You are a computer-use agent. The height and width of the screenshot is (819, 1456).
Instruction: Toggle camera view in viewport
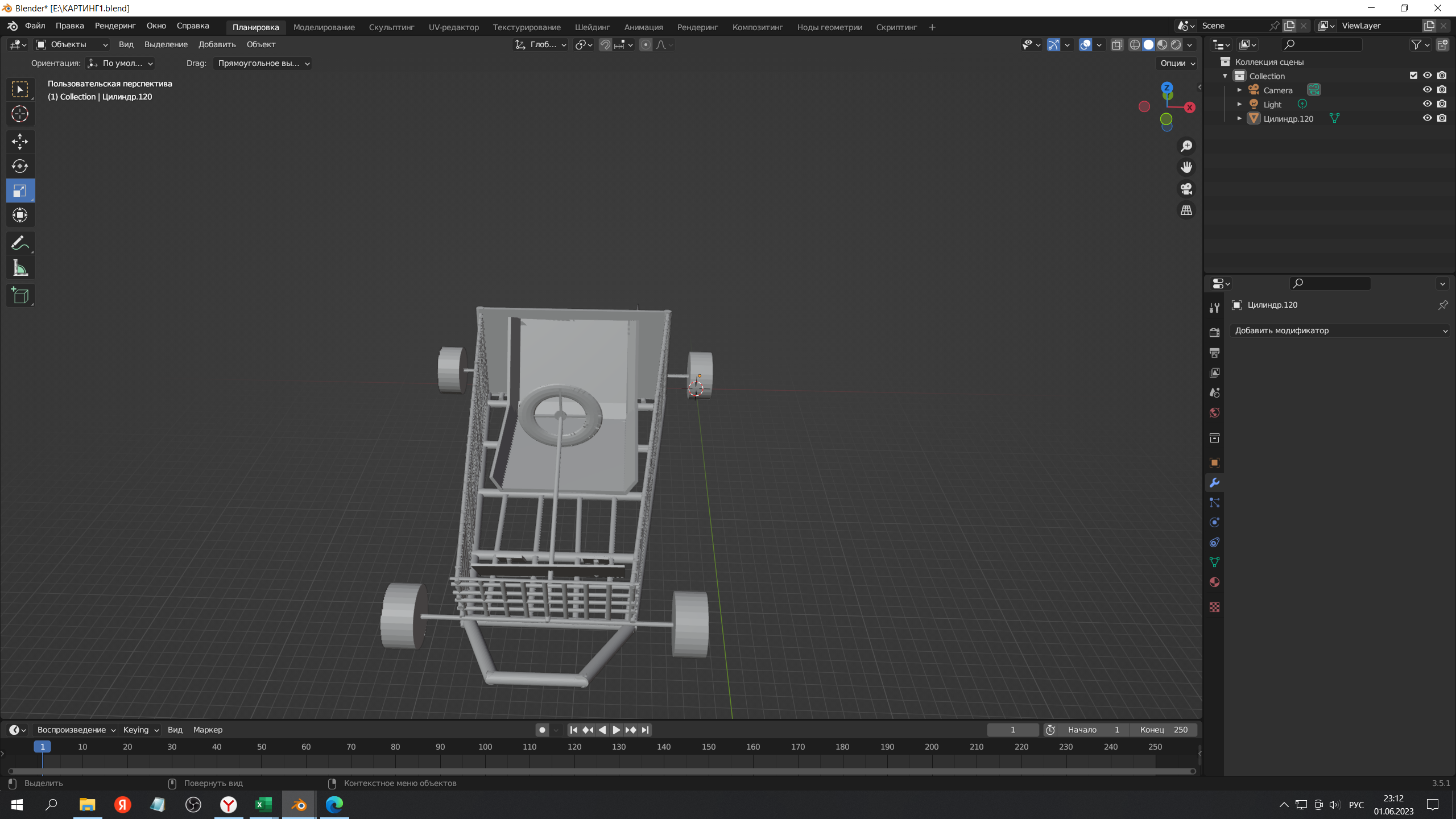[x=1186, y=189]
